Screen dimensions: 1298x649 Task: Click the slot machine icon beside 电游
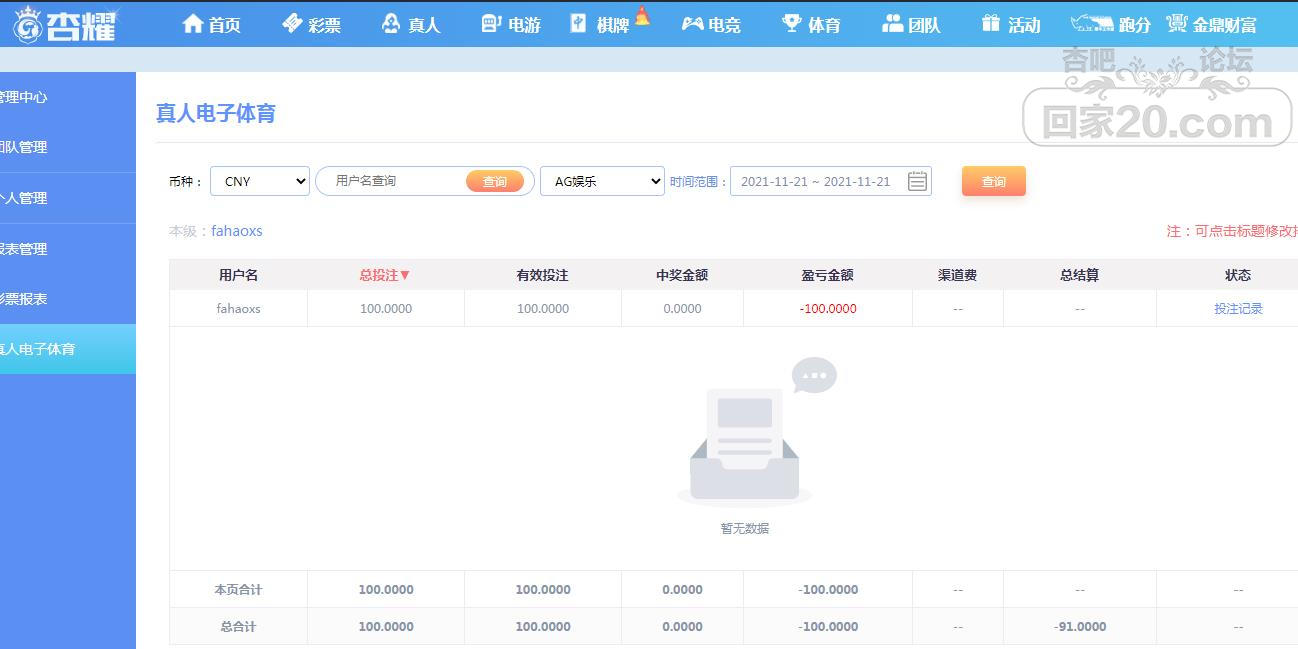click(490, 23)
